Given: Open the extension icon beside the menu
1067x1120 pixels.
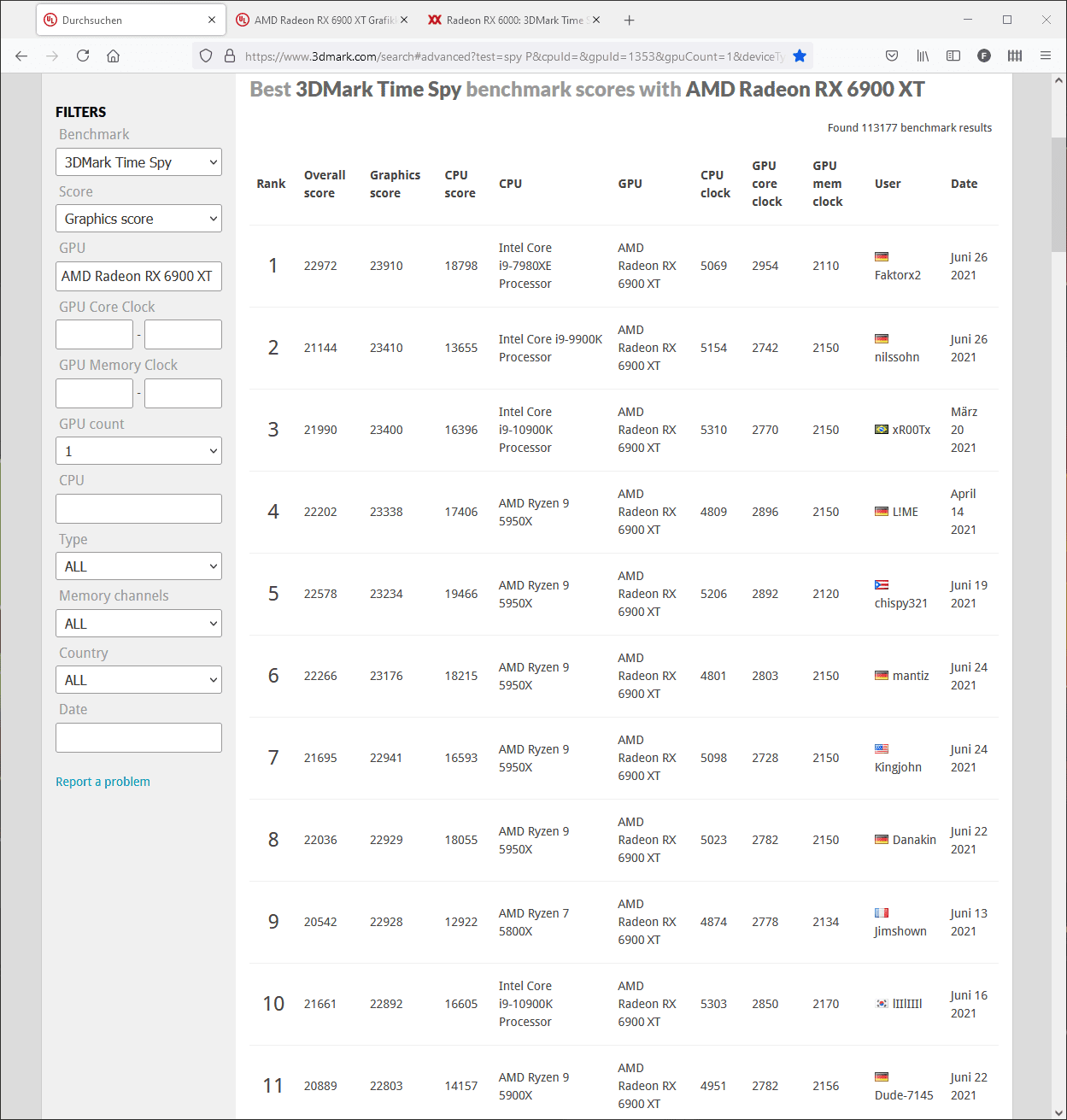Looking at the screenshot, I should pyautogui.click(x=1015, y=56).
